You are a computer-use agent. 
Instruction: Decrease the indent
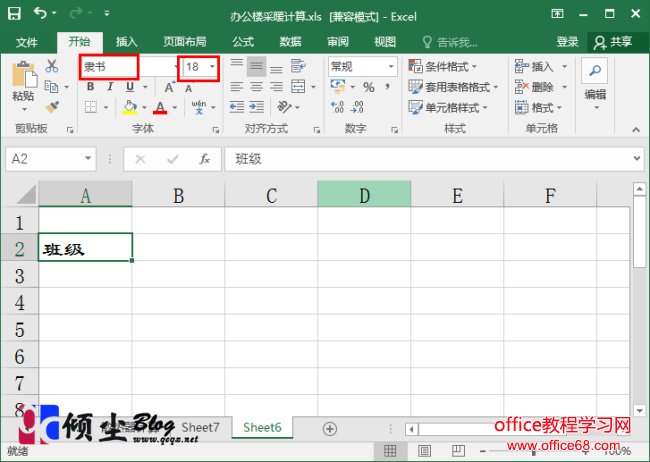click(237, 107)
